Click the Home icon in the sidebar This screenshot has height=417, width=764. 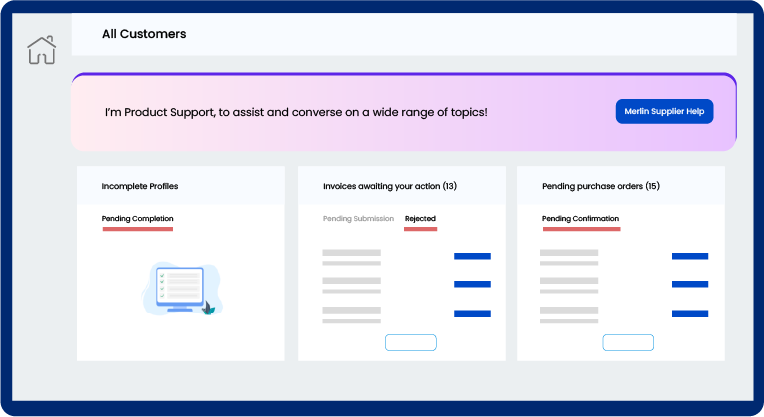click(41, 50)
